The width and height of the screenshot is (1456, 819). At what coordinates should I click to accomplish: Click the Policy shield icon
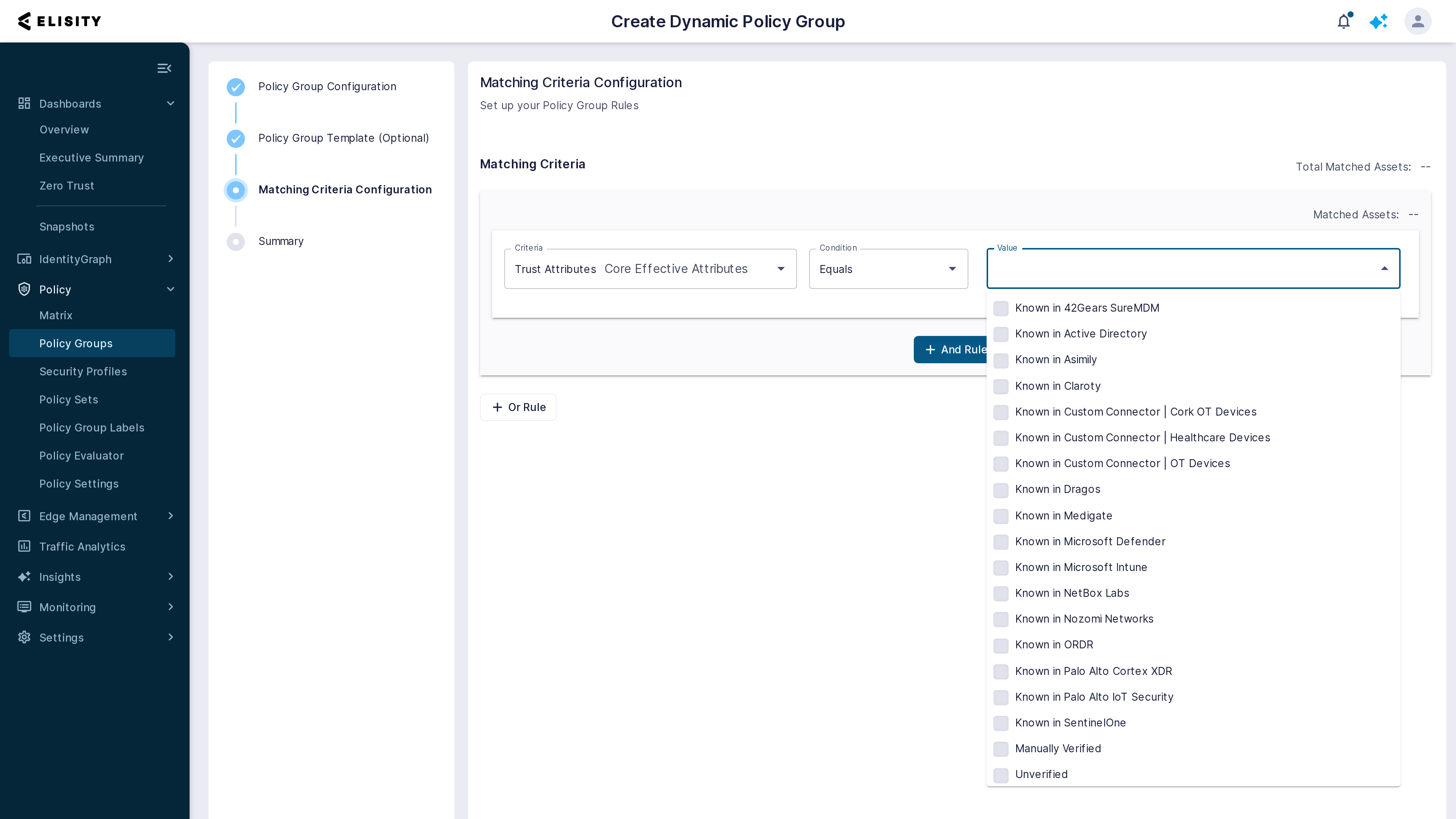tap(24, 289)
